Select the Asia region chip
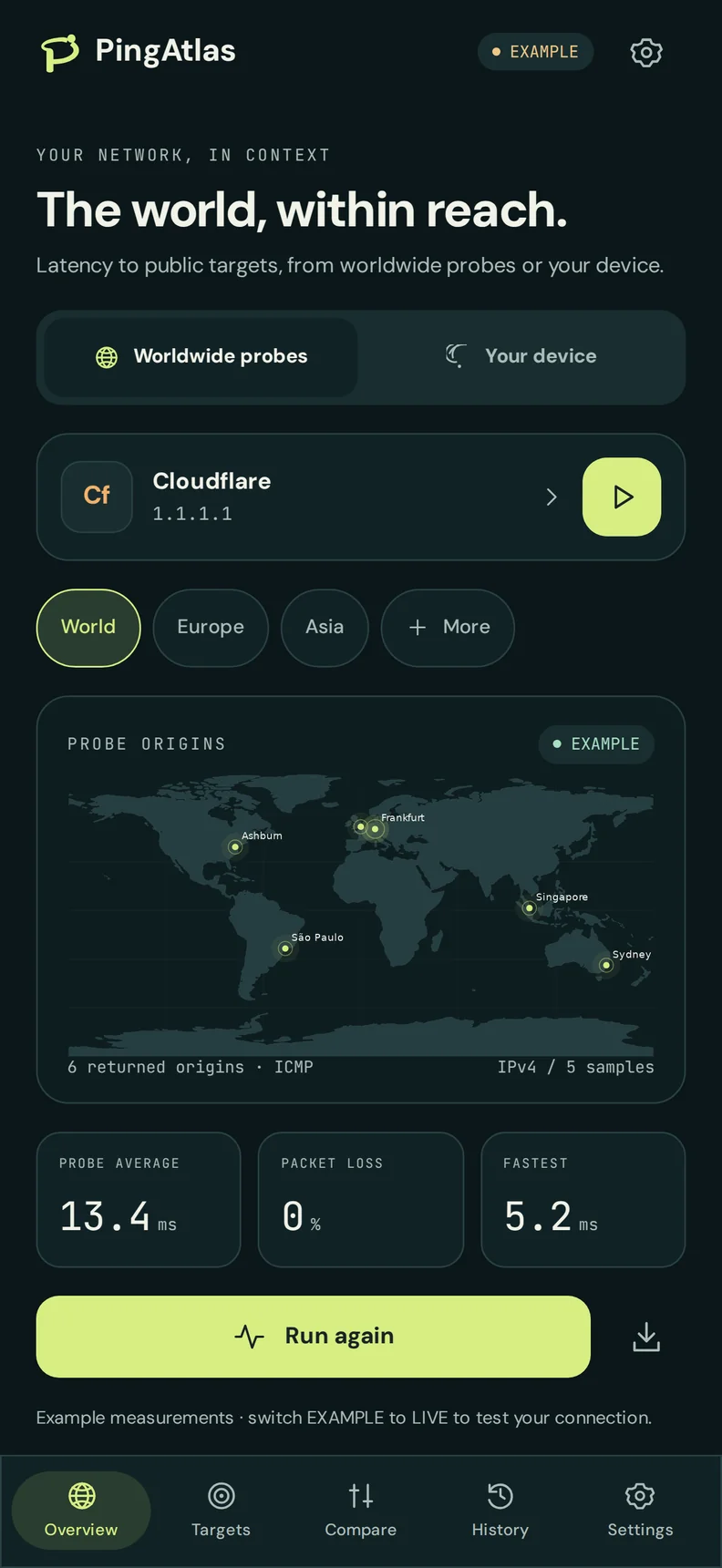722x1568 pixels. tap(325, 628)
